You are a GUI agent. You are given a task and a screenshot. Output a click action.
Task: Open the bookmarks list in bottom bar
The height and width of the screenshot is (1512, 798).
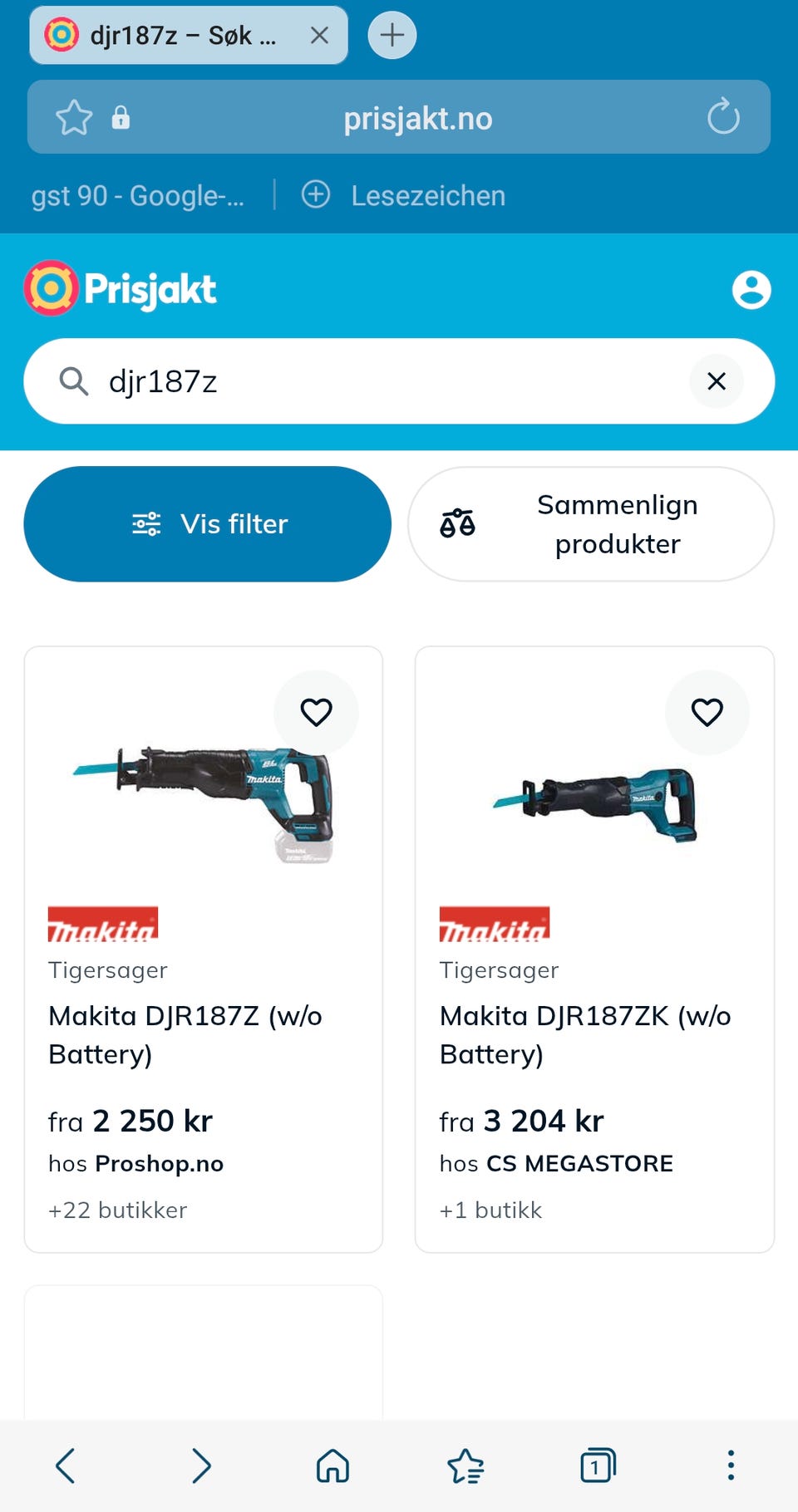click(x=465, y=1465)
